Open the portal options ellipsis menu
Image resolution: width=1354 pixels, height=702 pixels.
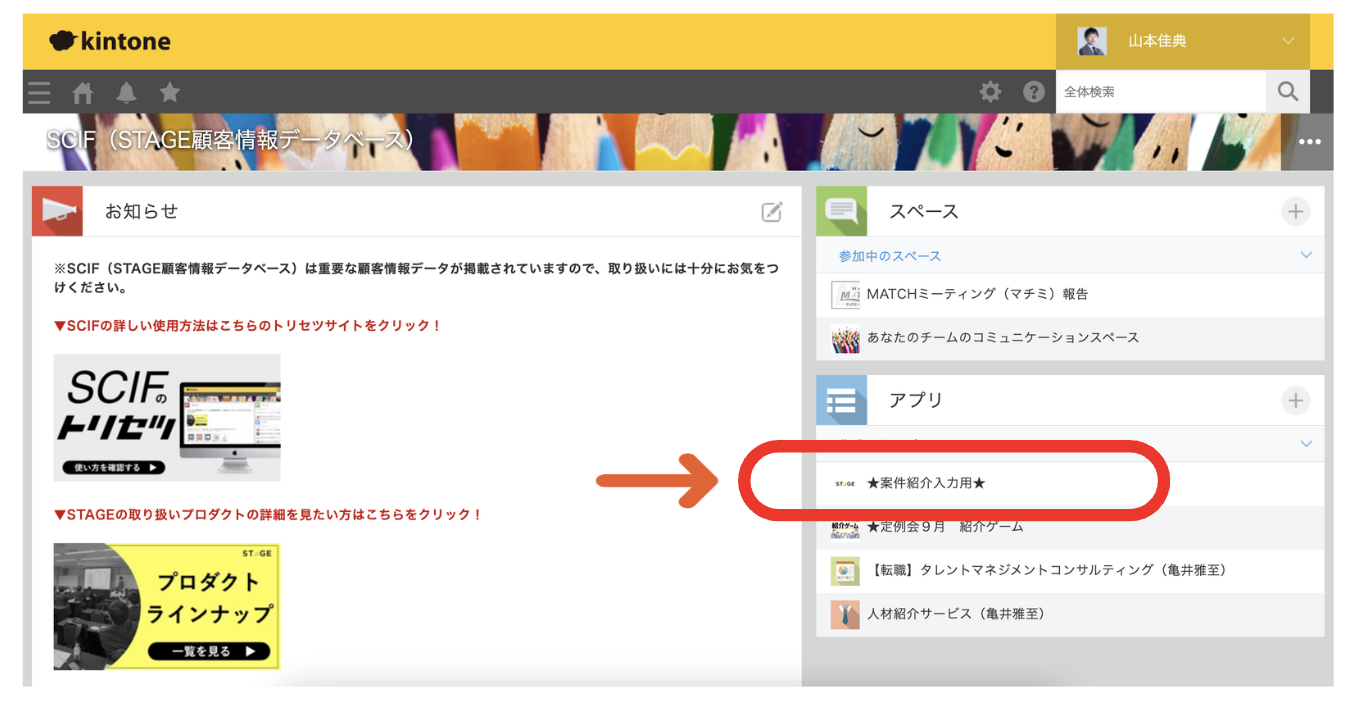point(1309,142)
